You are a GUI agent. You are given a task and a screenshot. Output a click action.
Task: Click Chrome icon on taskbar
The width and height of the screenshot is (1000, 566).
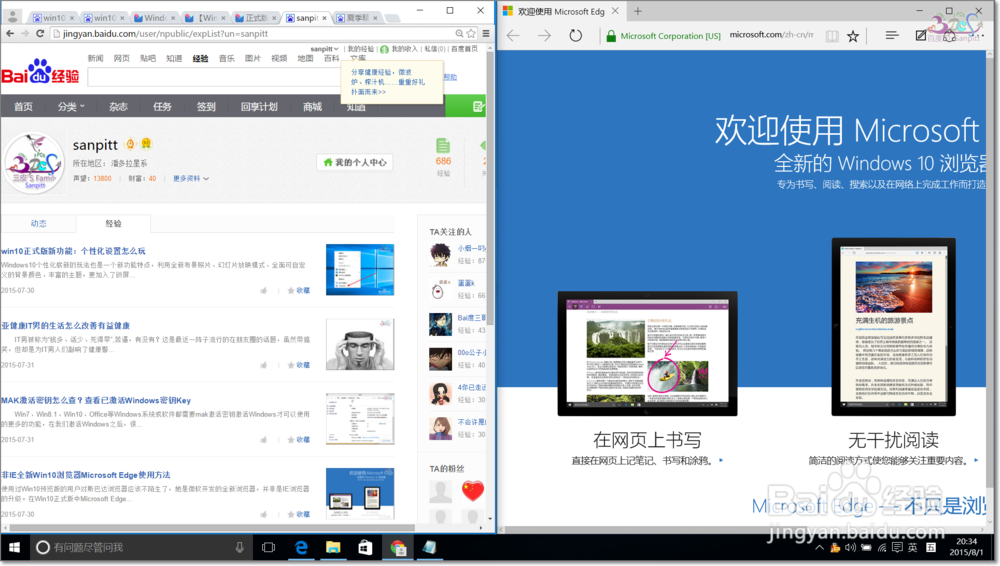[x=398, y=547]
